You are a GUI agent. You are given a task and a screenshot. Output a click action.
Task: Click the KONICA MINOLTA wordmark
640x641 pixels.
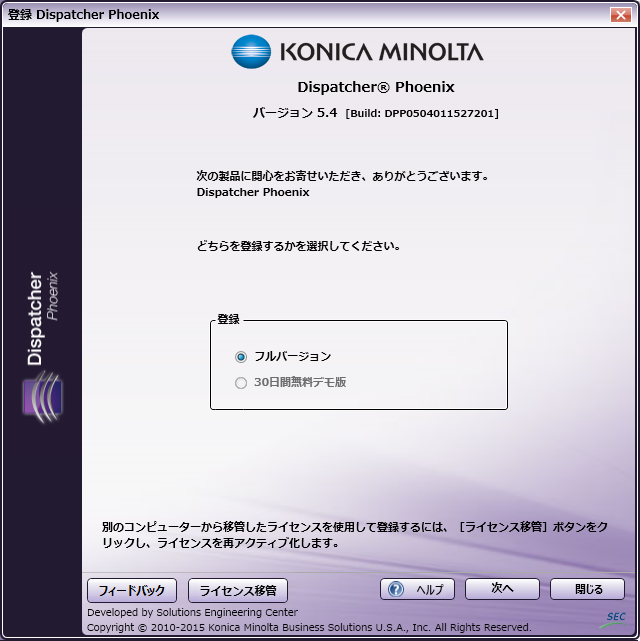[382, 52]
